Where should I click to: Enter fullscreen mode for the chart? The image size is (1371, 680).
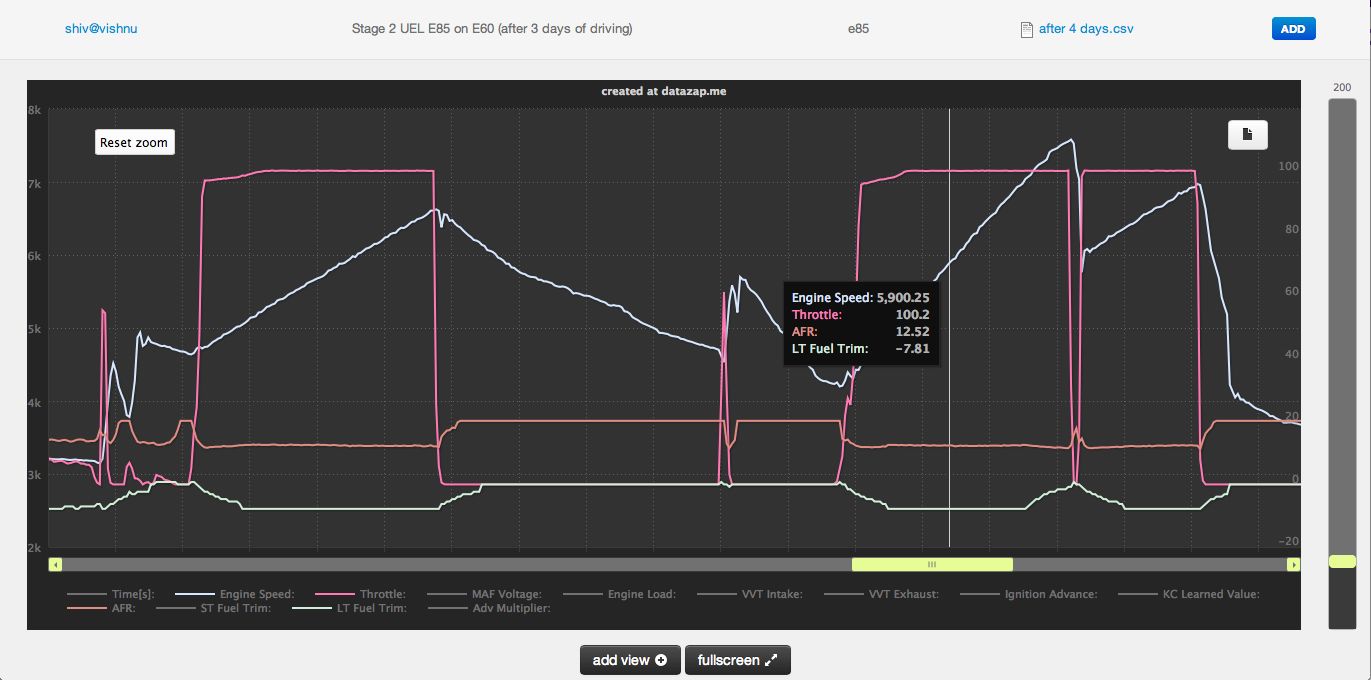click(x=737, y=660)
